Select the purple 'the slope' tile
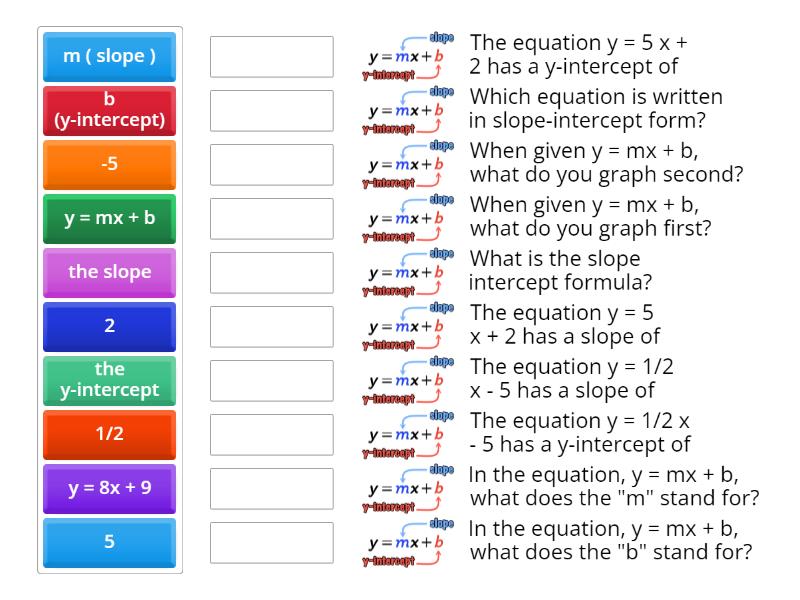Screen dimensions: 800x600 [109, 273]
